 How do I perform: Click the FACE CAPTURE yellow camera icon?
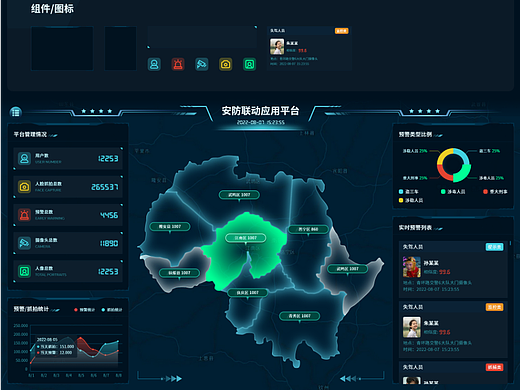pos(24,187)
